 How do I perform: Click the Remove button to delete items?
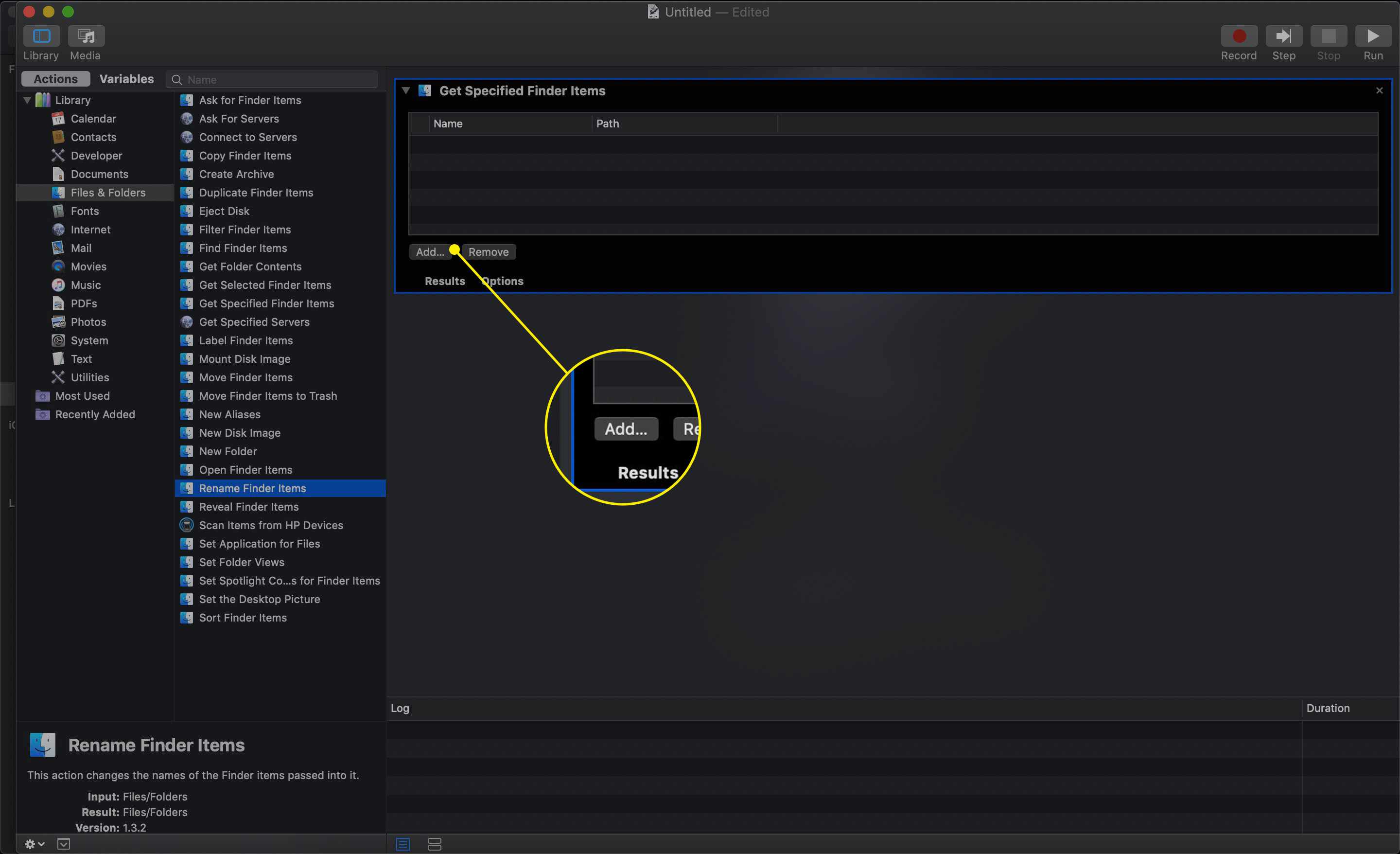tap(488, 251)
